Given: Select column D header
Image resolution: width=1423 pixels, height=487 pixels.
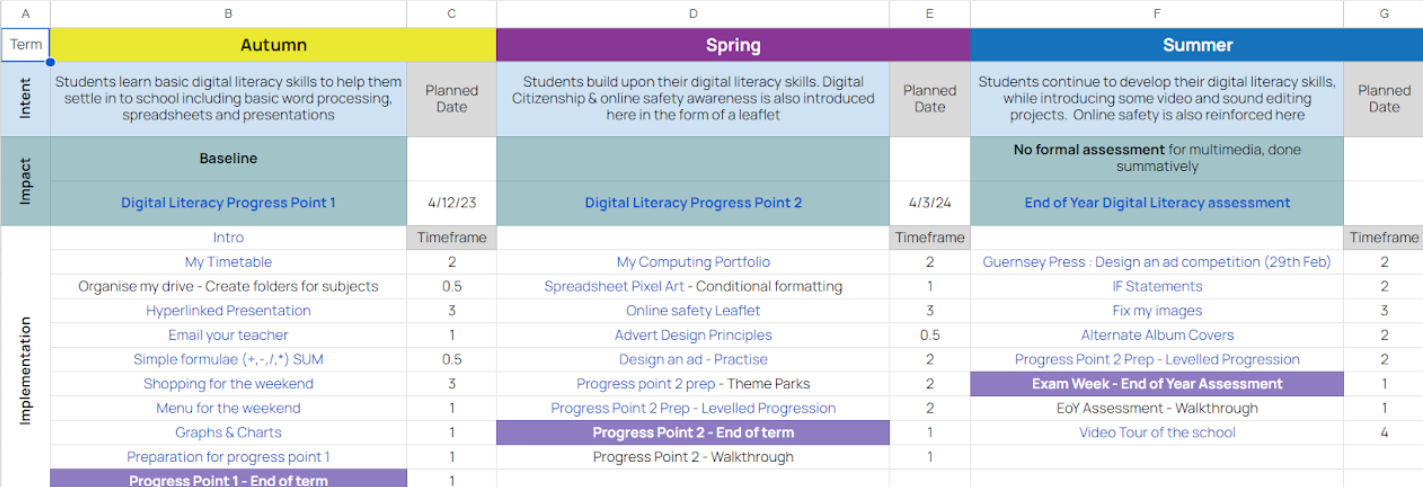Looking at the screenshot, I should 693,13.
